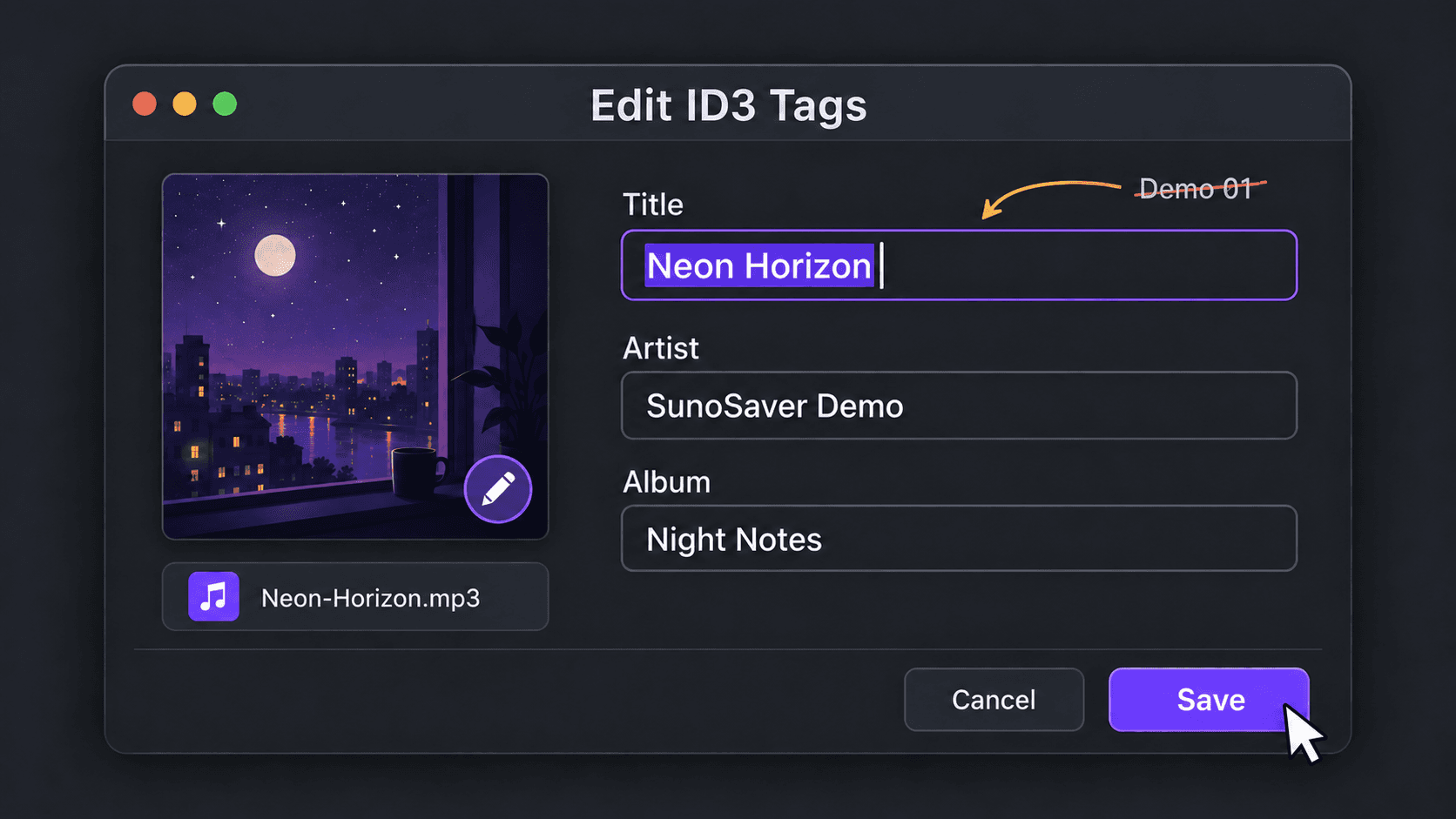Viewport: 1456px width, 819px height.
Task: Click the album cover artwork thumbnail
Action: click(355, 357)
